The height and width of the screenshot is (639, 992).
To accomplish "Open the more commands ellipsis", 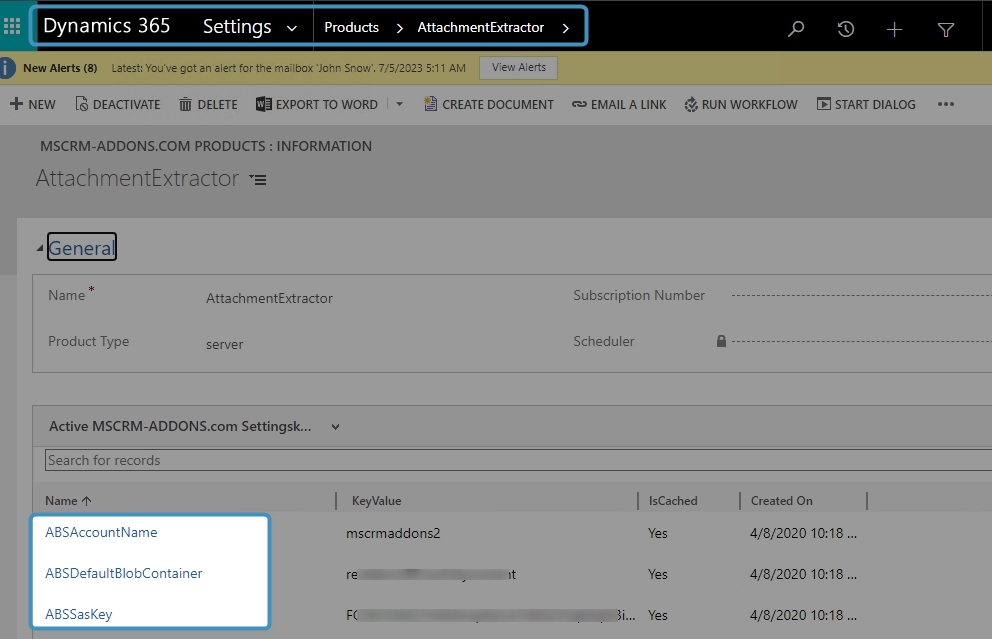I will [x=946, y=104].
